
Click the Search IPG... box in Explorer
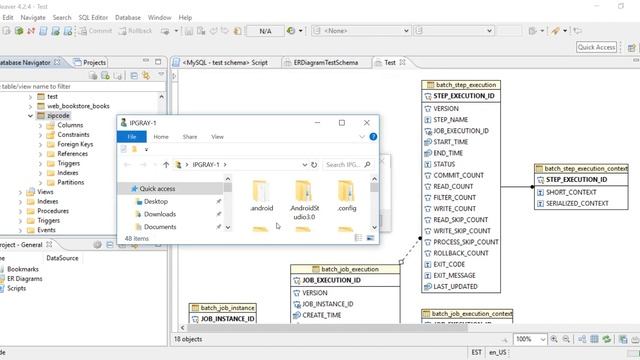348,164
